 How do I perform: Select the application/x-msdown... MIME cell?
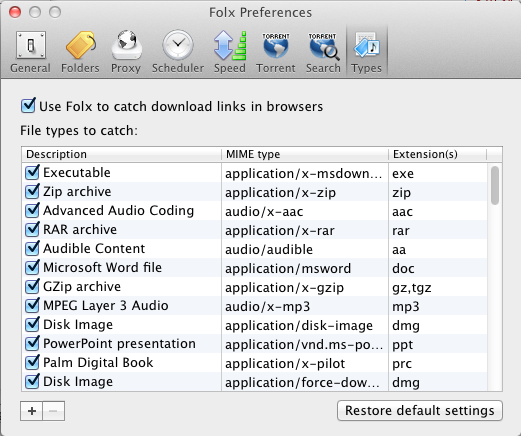[x=305, y=173]
